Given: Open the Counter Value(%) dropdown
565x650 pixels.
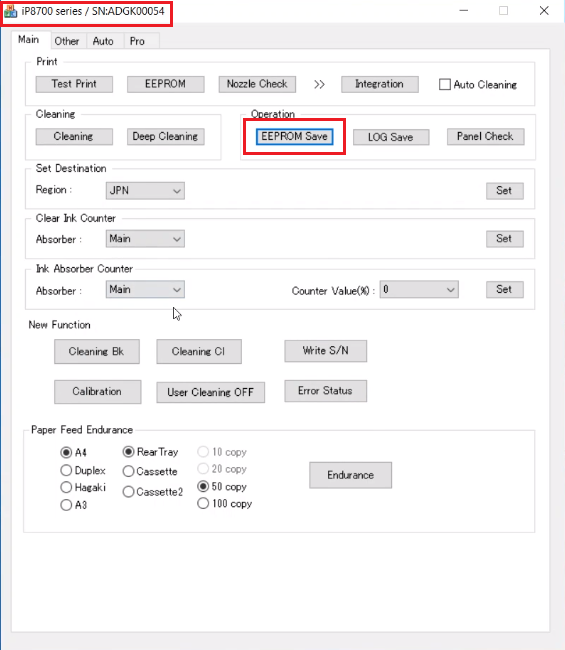Looking at the screenshot, I should [419, 289].
